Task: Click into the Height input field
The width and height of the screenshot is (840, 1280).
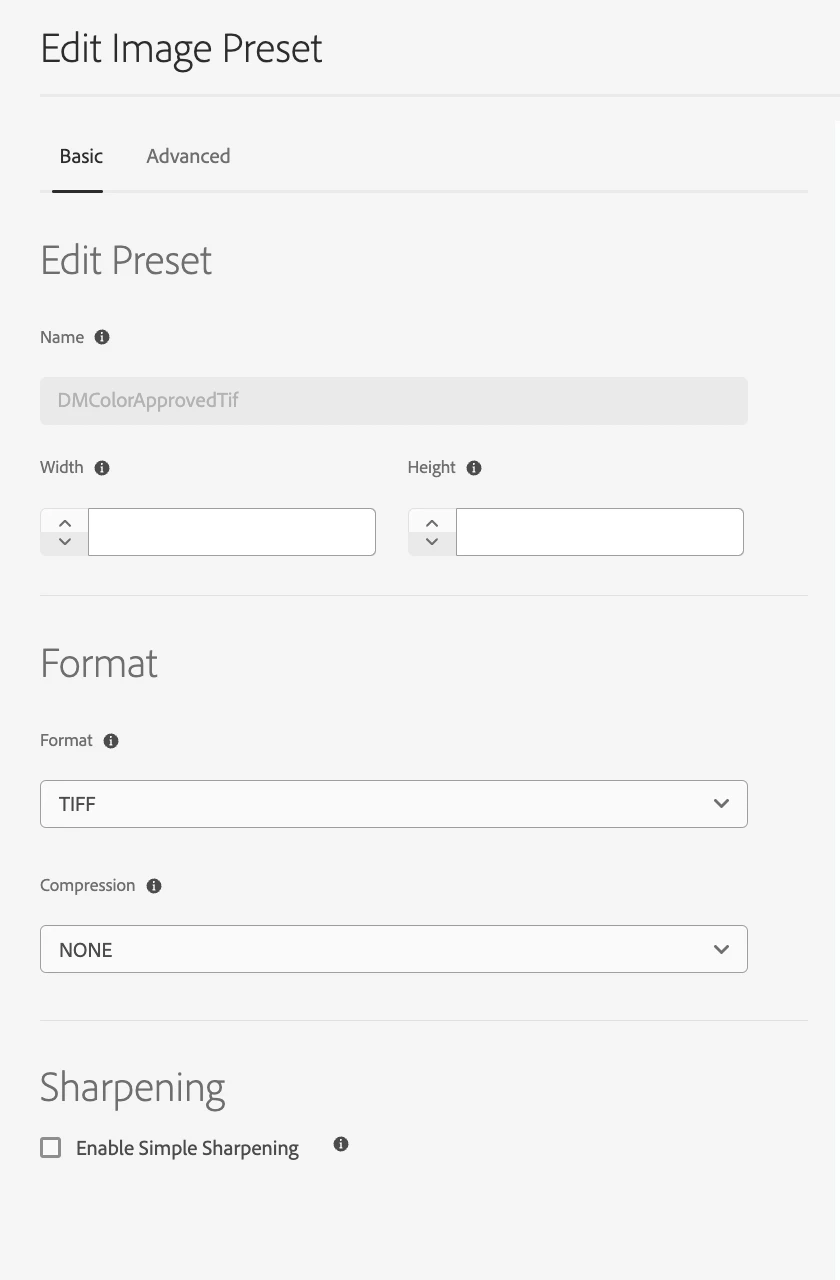Action: click(x=600, y=532)
